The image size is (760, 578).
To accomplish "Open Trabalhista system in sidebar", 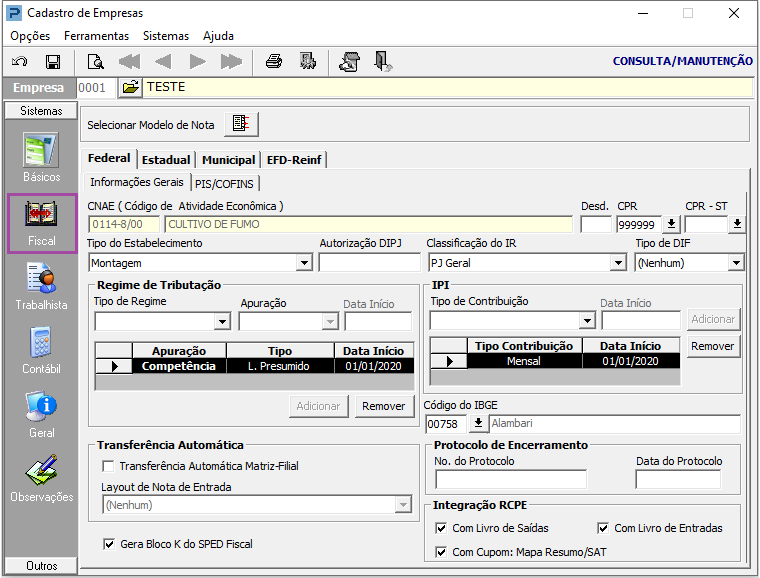I will (41, 286).
